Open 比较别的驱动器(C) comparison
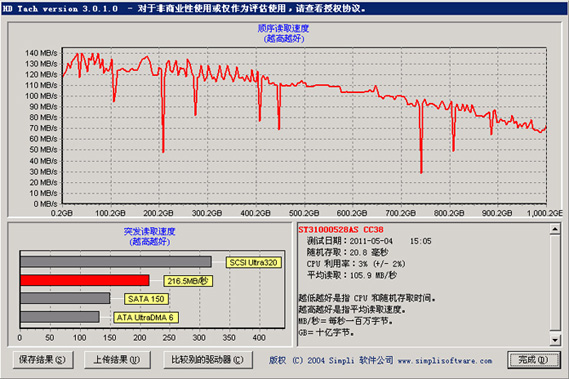The image size is (569, 379). click(x=208, y=360)
